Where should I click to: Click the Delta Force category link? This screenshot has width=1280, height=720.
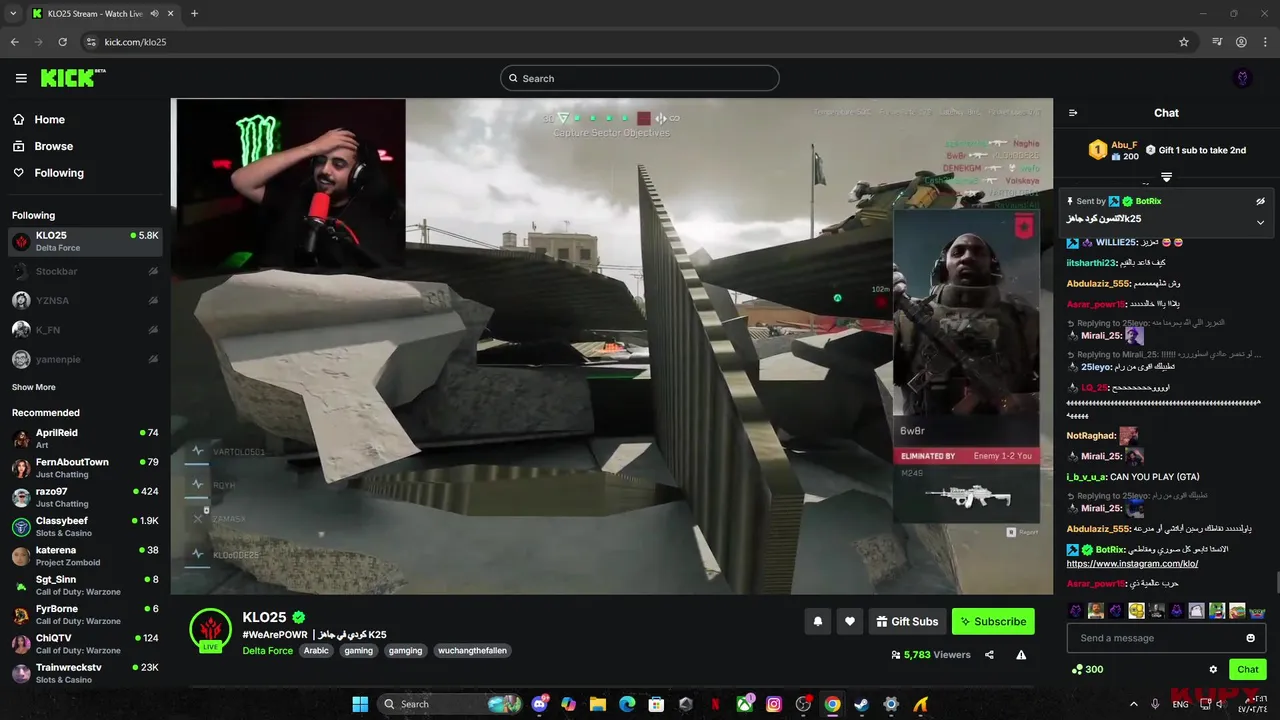[267, 650]
